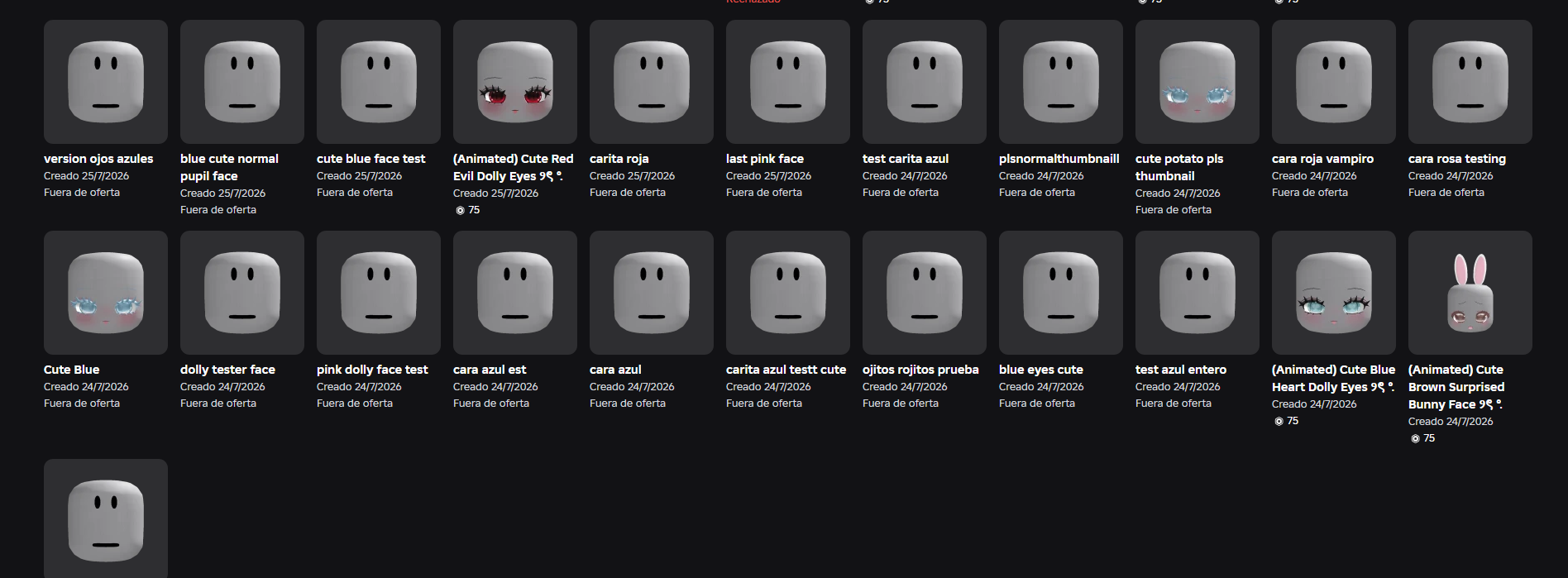Image resolution: width=1568 pixels, height=578 pixels.
Task: Click the 'carita roja' head thumbnail
Action: [x=652, y=82]
